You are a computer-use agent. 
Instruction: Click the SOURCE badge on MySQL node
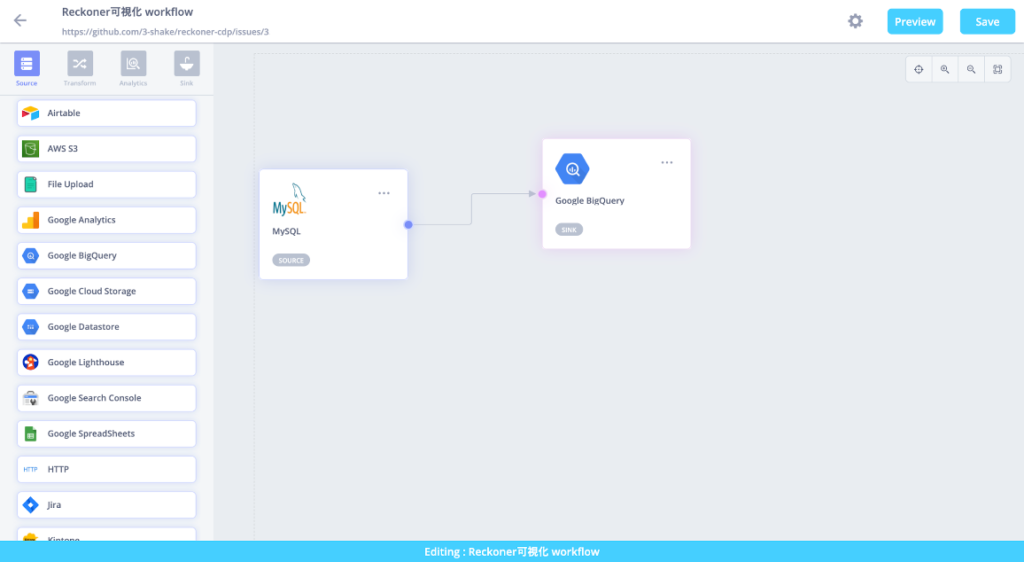(x=291, y=260)
